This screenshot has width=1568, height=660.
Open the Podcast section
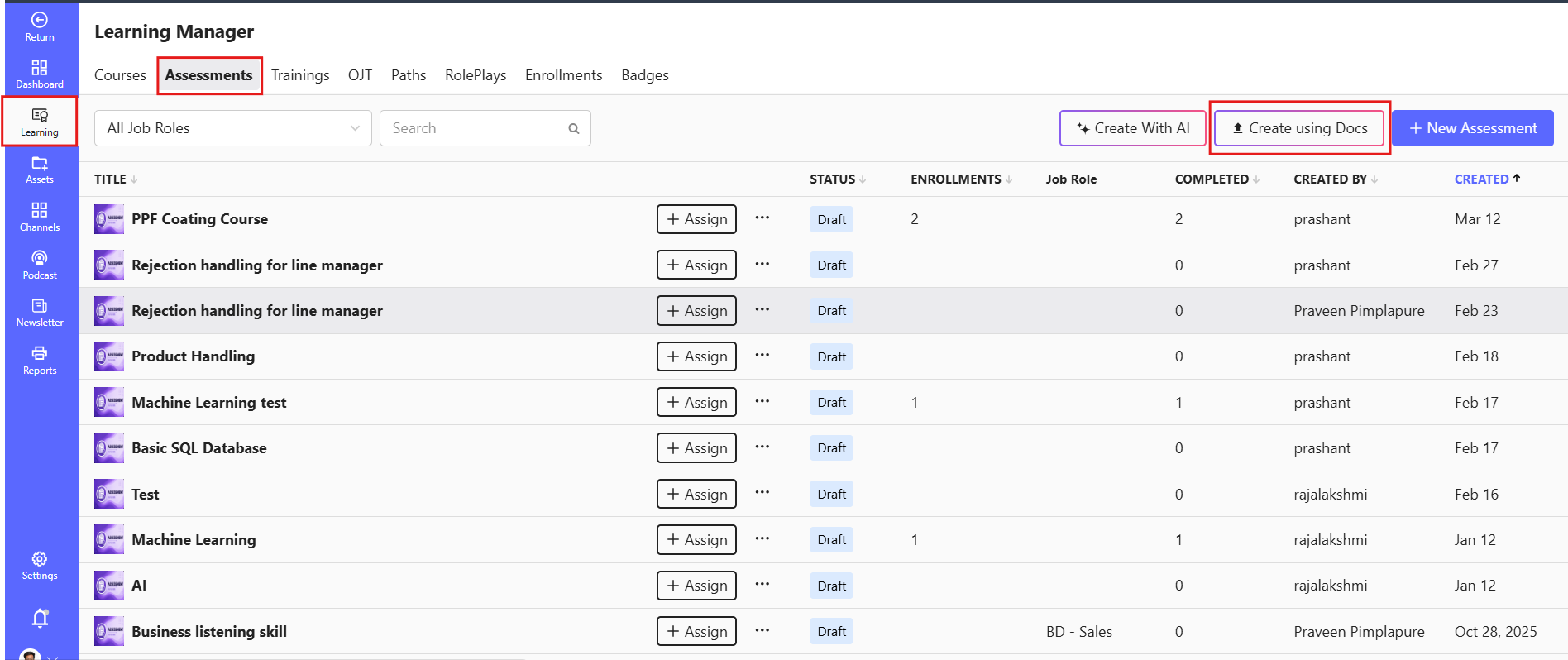click(x=40, y=265)
